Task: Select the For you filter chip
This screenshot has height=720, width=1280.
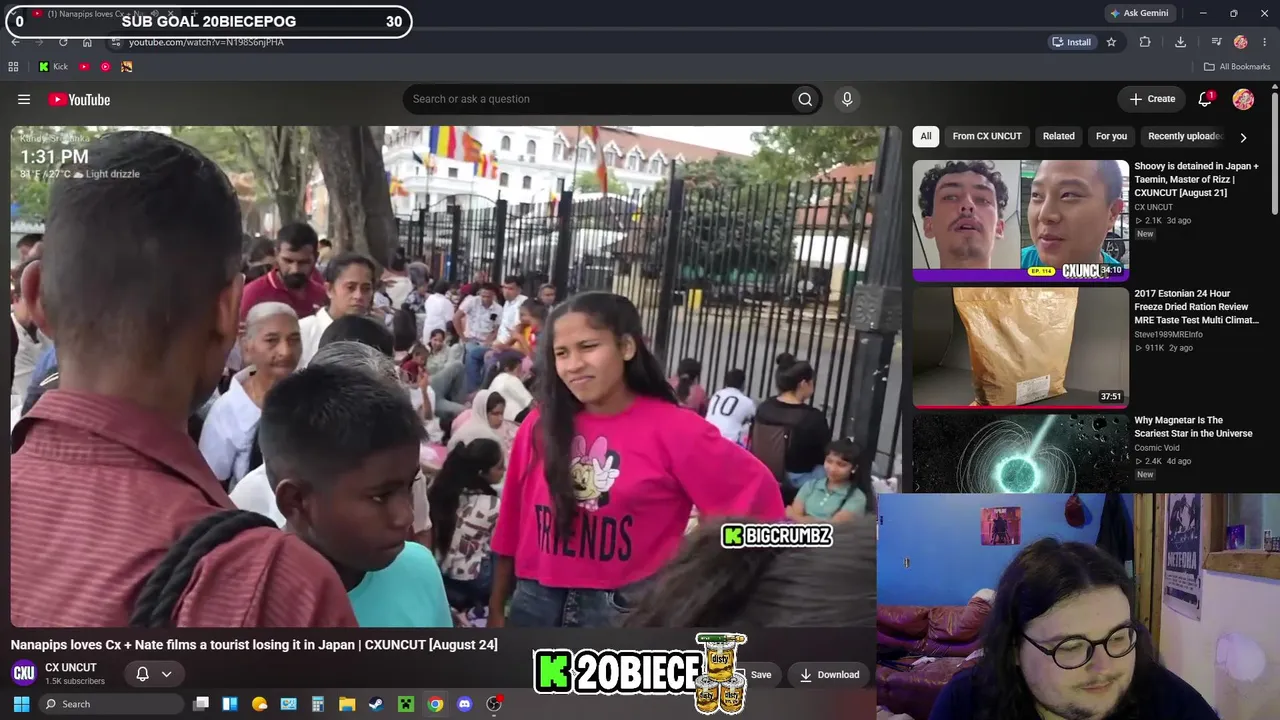Action: 1111,136
